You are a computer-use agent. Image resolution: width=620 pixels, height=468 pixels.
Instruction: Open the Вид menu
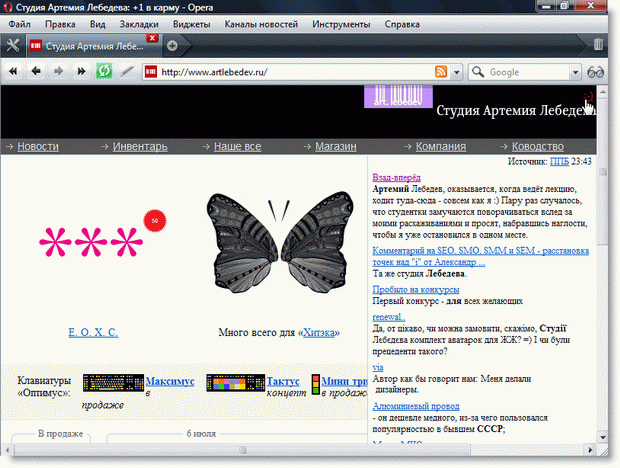click(x=97, y=24)
